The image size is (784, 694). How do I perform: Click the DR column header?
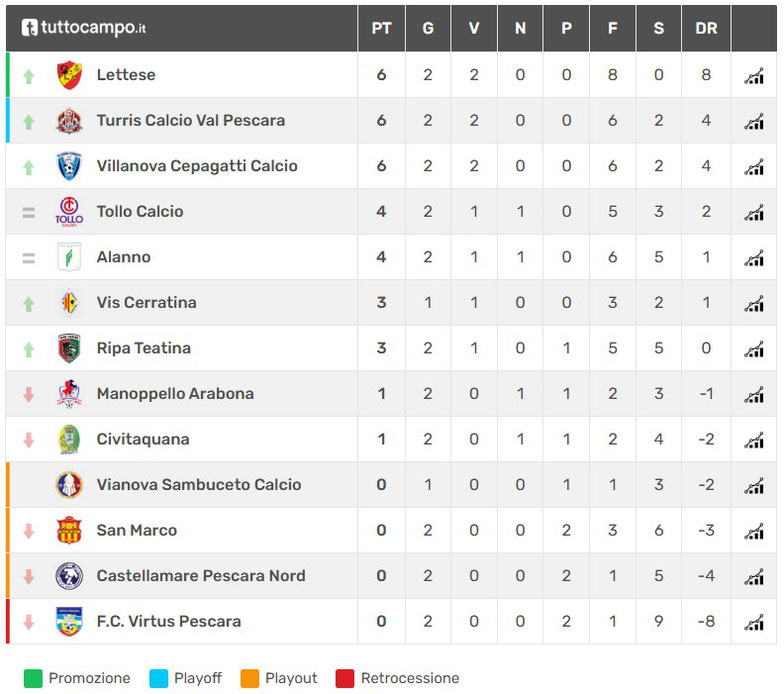point(706,28)
